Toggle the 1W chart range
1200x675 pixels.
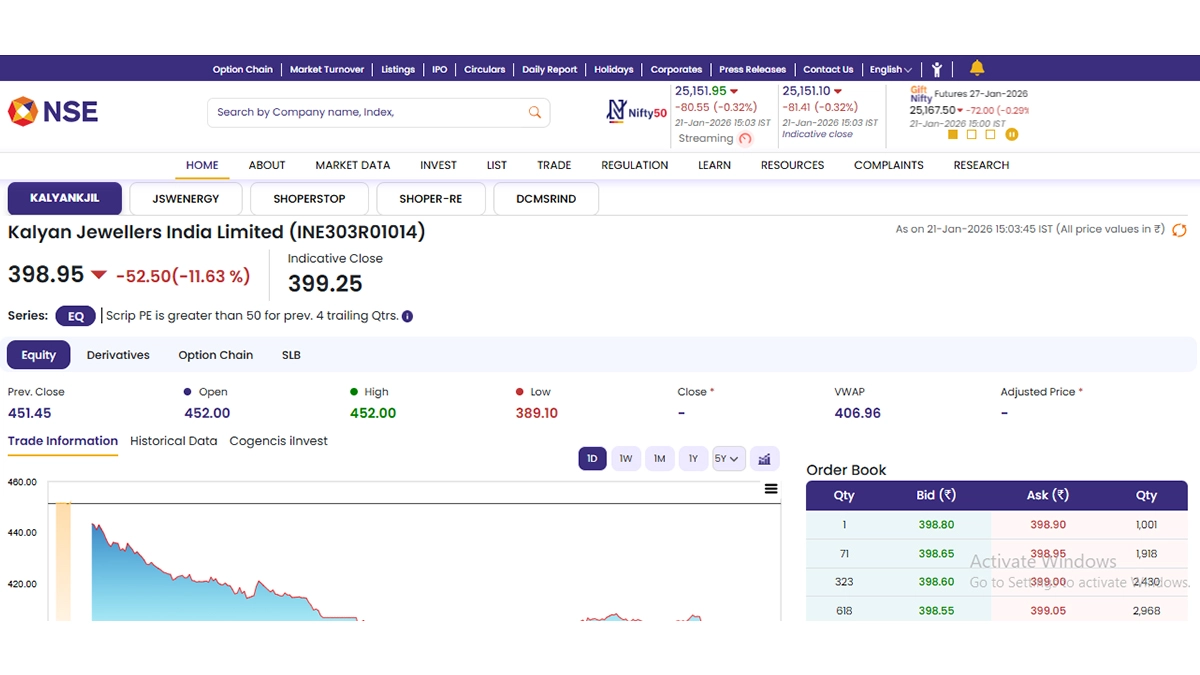(626, 459)
